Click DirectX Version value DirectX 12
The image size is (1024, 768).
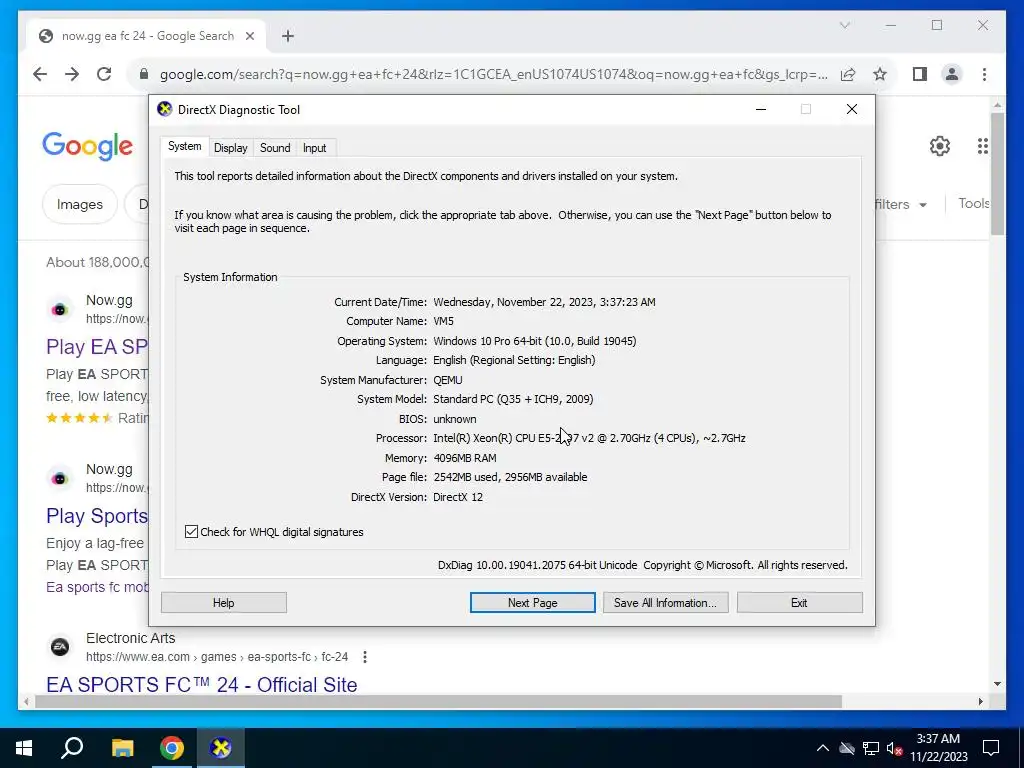point(458,497)
